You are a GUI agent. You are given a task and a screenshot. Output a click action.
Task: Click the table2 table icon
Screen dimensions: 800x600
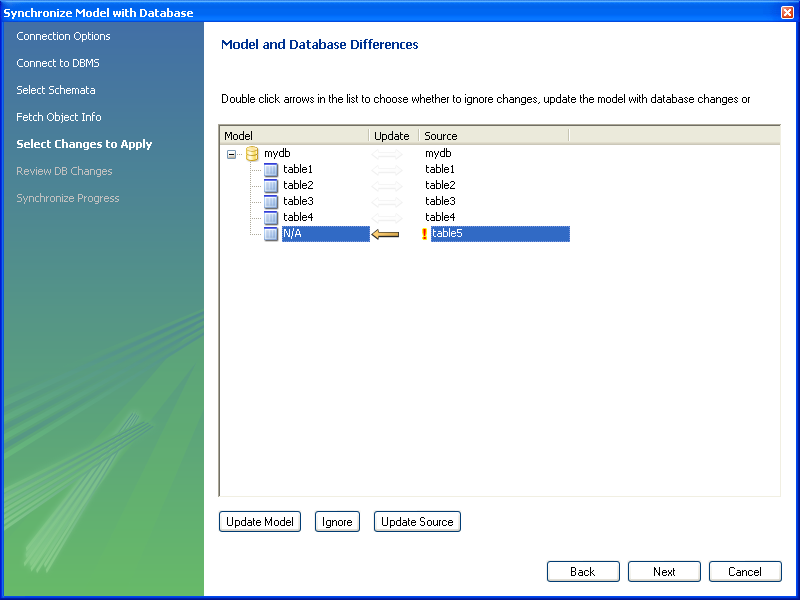(271, 186)
